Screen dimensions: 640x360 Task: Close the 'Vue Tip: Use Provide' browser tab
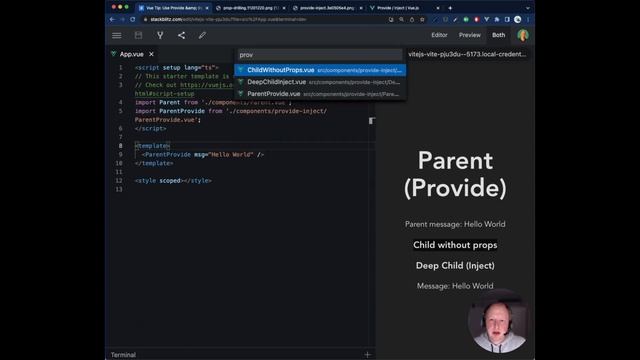(x=207, y=8)
